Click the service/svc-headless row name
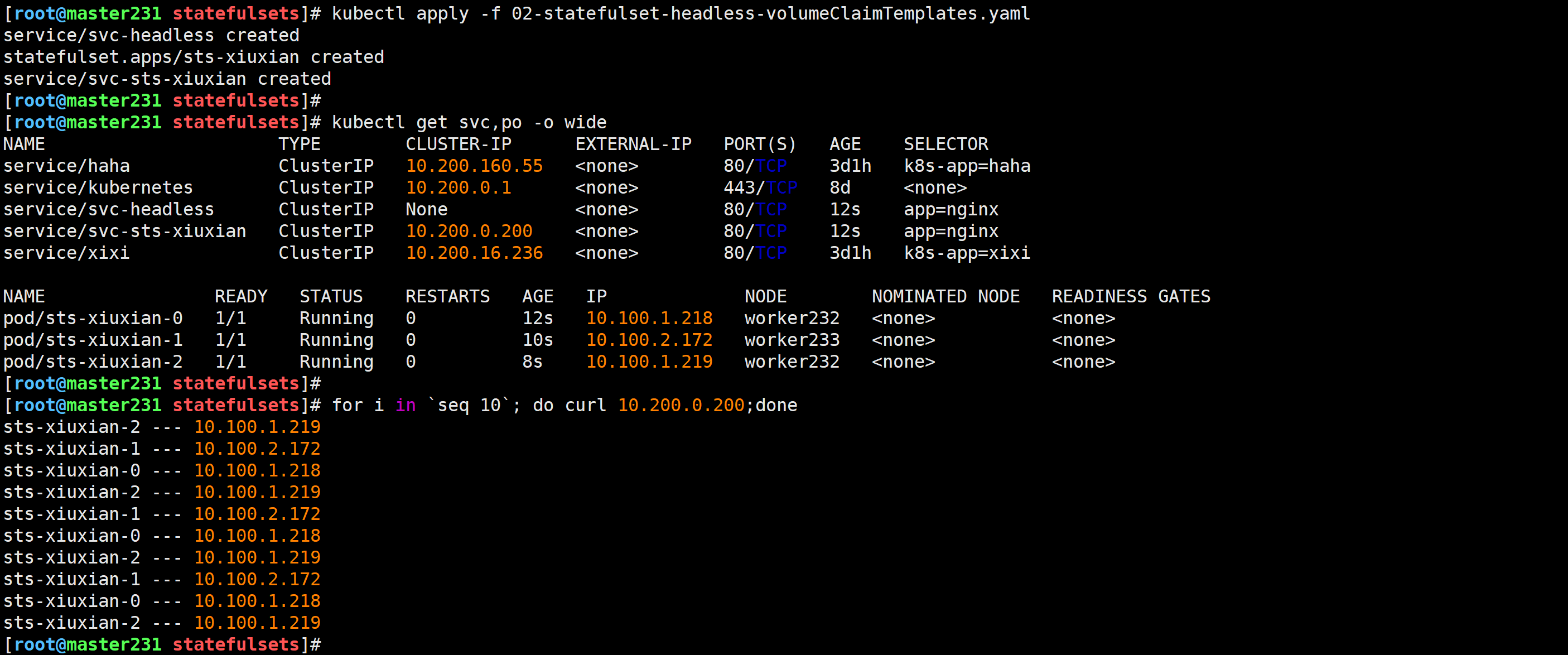The height and width of the screenshot is (655, 1568). click(108, 209)
